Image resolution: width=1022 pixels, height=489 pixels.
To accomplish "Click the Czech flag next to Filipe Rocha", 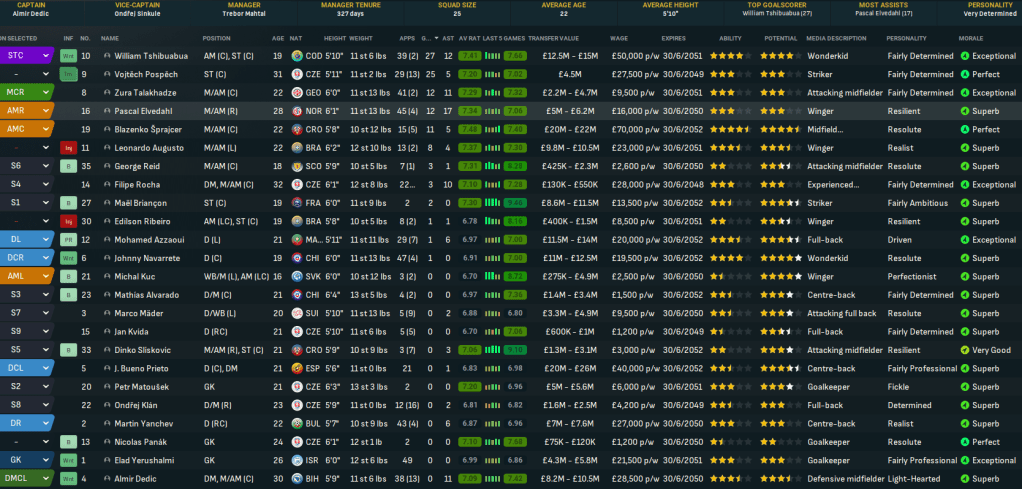I will click(297, 185).
